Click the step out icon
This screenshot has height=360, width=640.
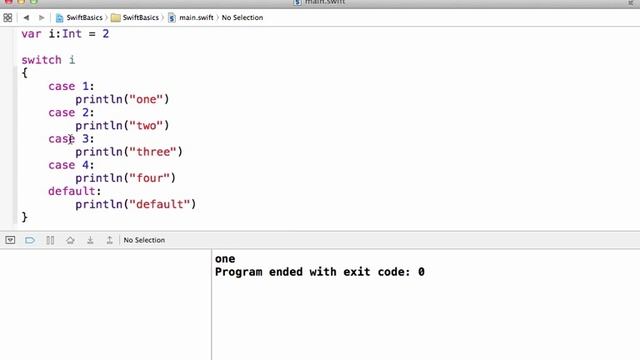click(x=109, y=240)
